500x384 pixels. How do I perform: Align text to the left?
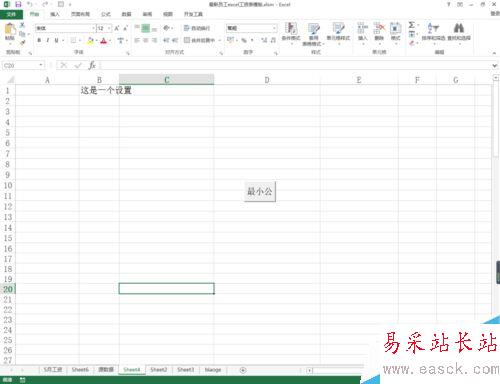pos(137,40)
